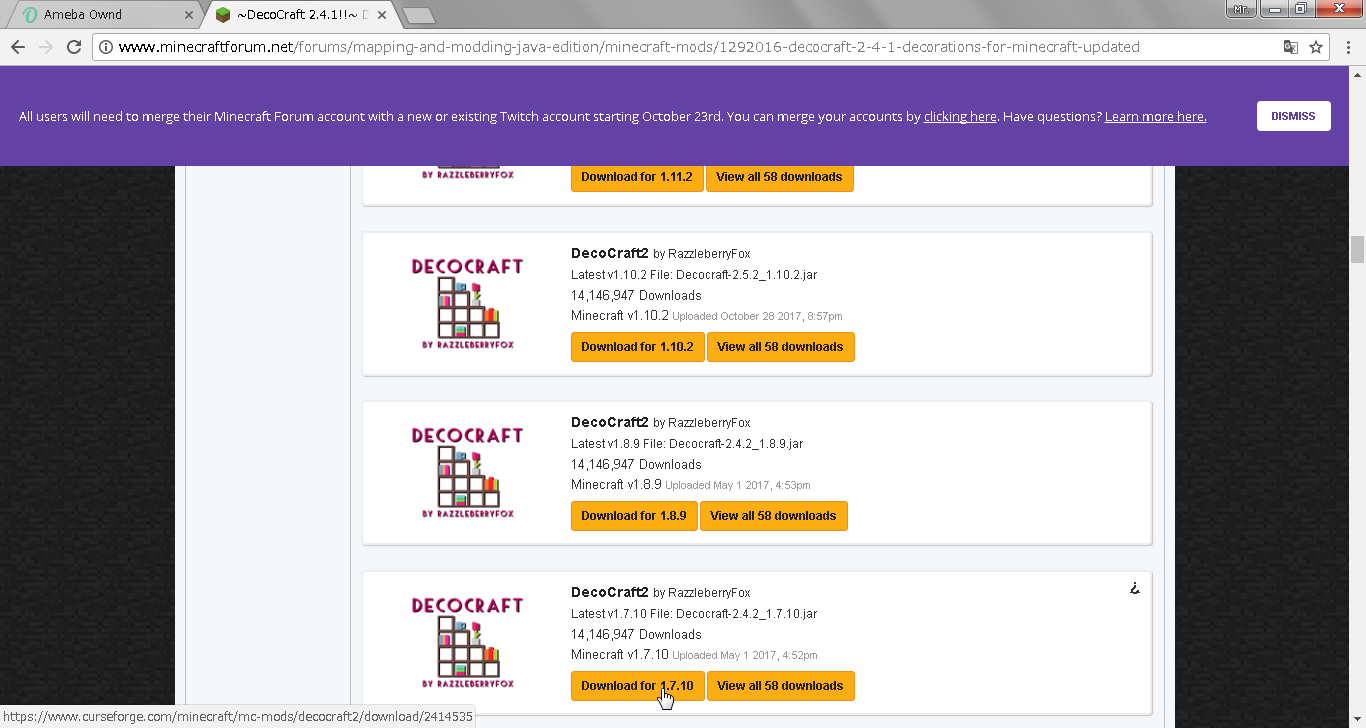Click 'Uploaded October 28 2017, 8:57pm' text
Viewport: 1366px width, 728px height.
757,317
